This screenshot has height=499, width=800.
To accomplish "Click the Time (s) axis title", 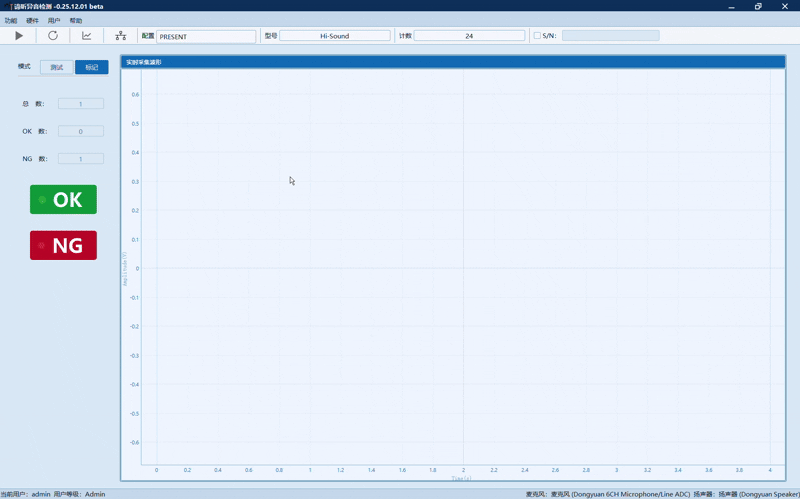I will [x=461, y=479].
